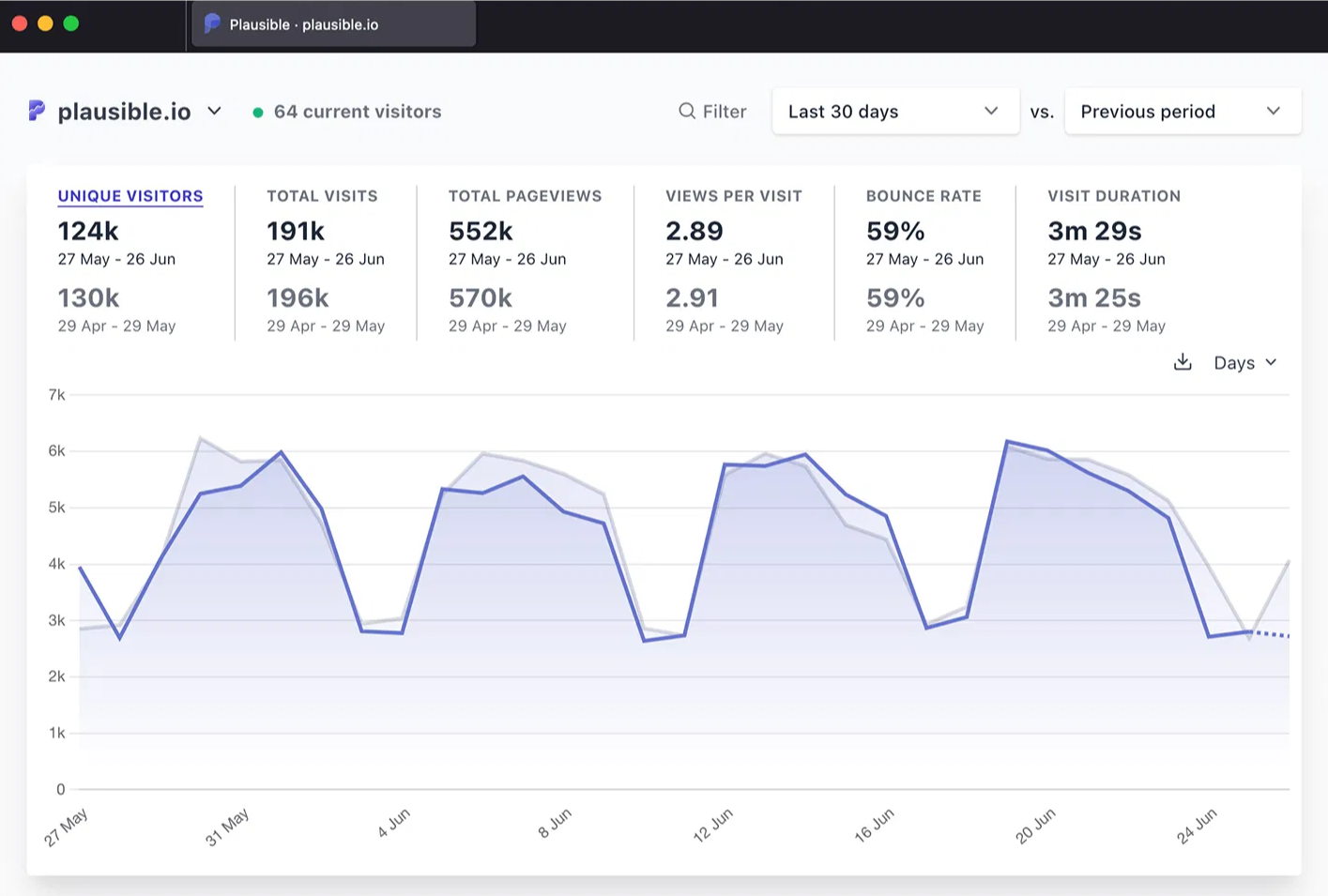The image size is (1328, 896).
Task: Click the 3m 29s visit duration value
Action: (x=1094, y=231)
